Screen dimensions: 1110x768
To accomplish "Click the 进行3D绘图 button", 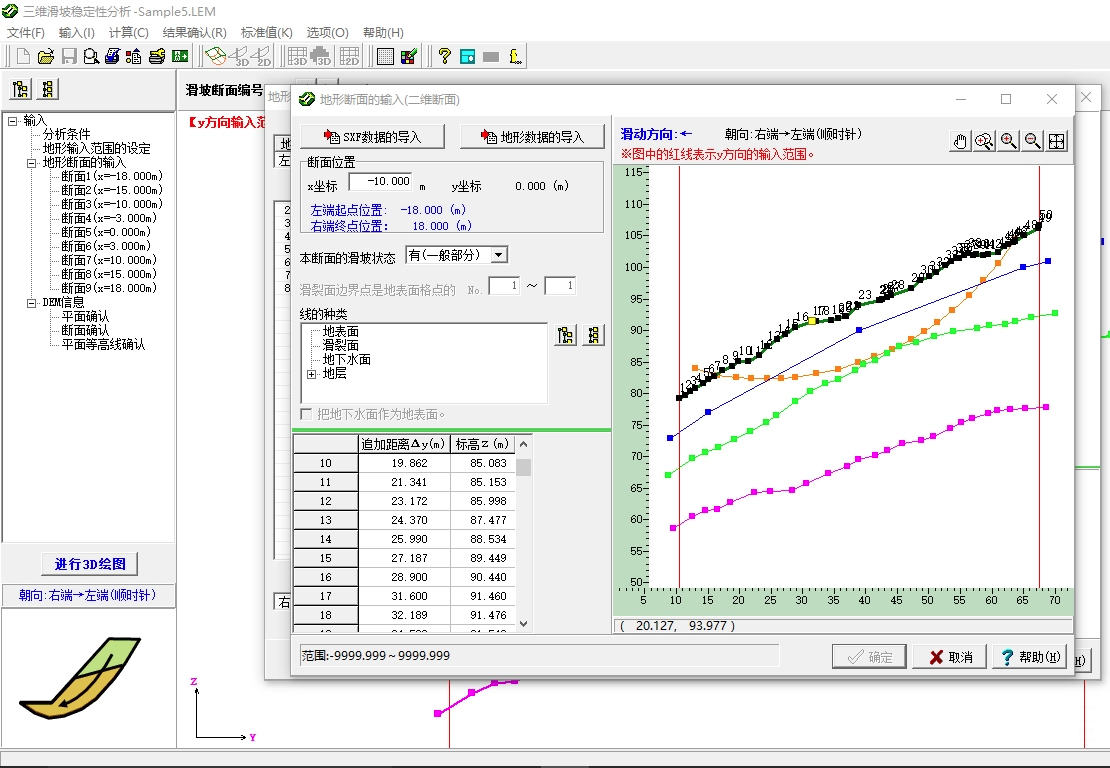I will click(89, 564).
